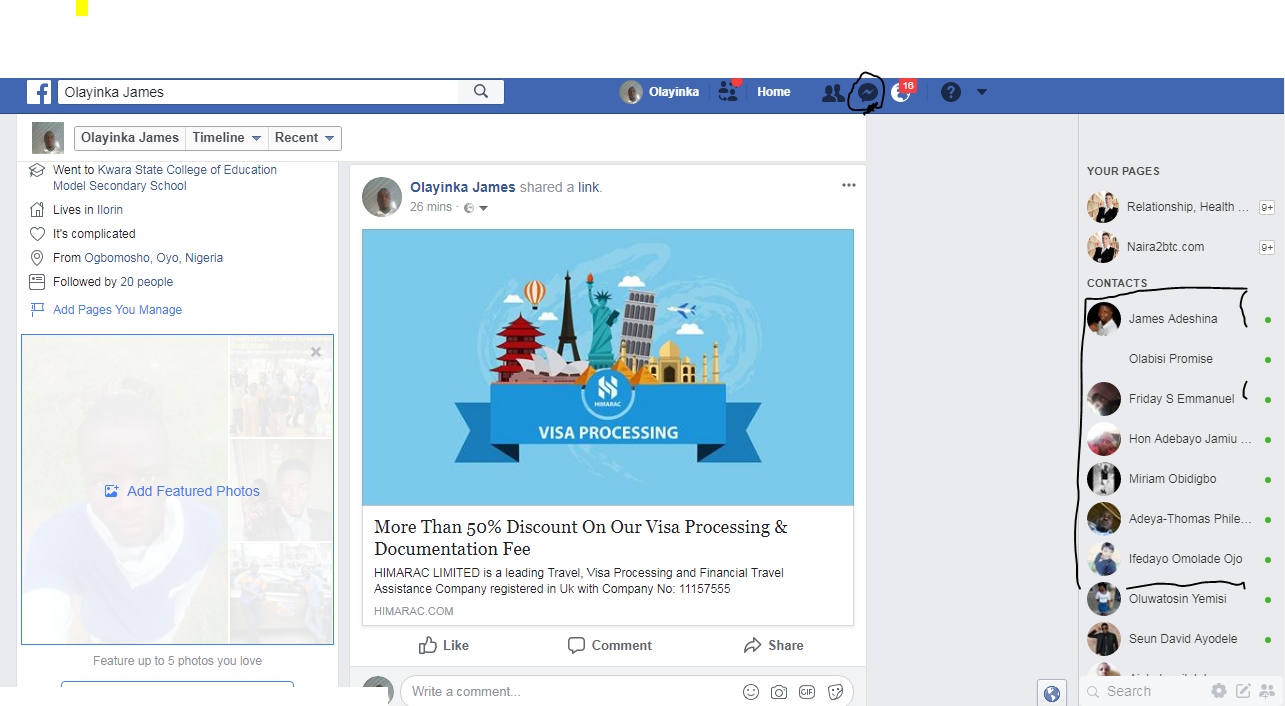Close the featured photos box

coord(316,352)
